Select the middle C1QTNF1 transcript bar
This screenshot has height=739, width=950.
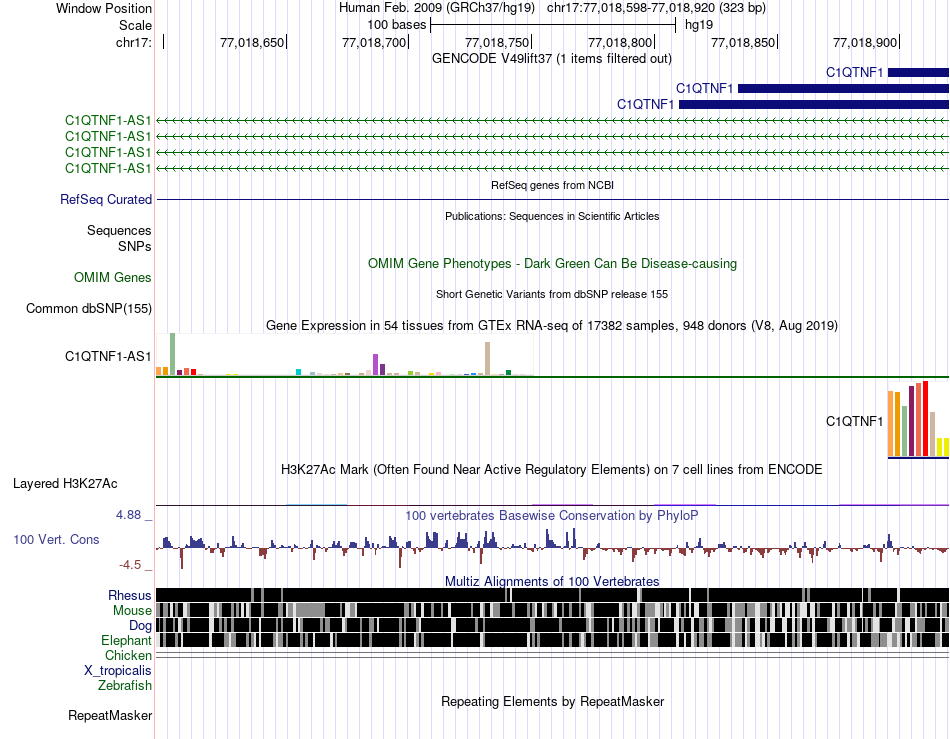843,88
